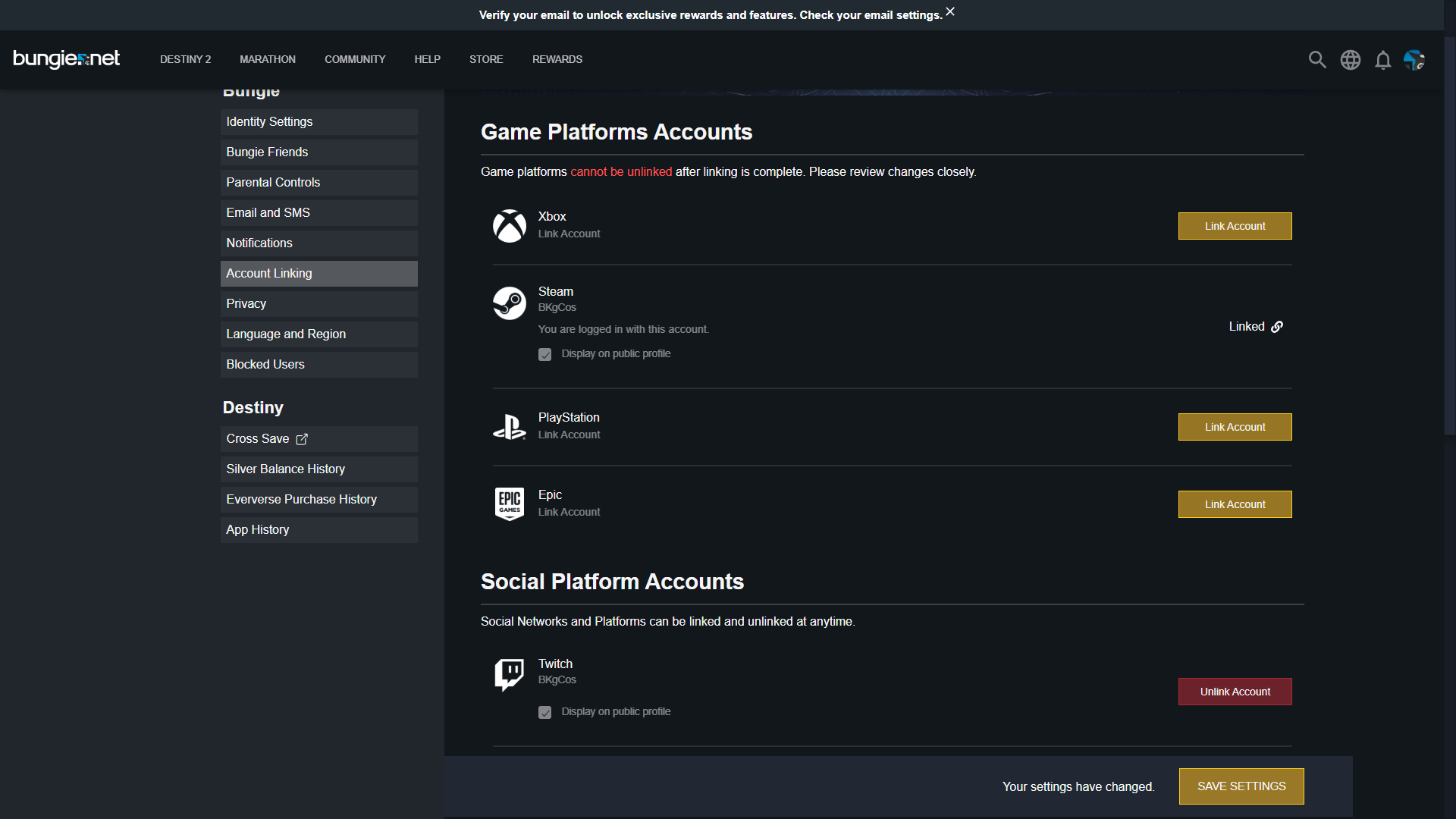Open the Rewards nav item
The width and height of the screenshot is (1456, 819).
(557, 59)
